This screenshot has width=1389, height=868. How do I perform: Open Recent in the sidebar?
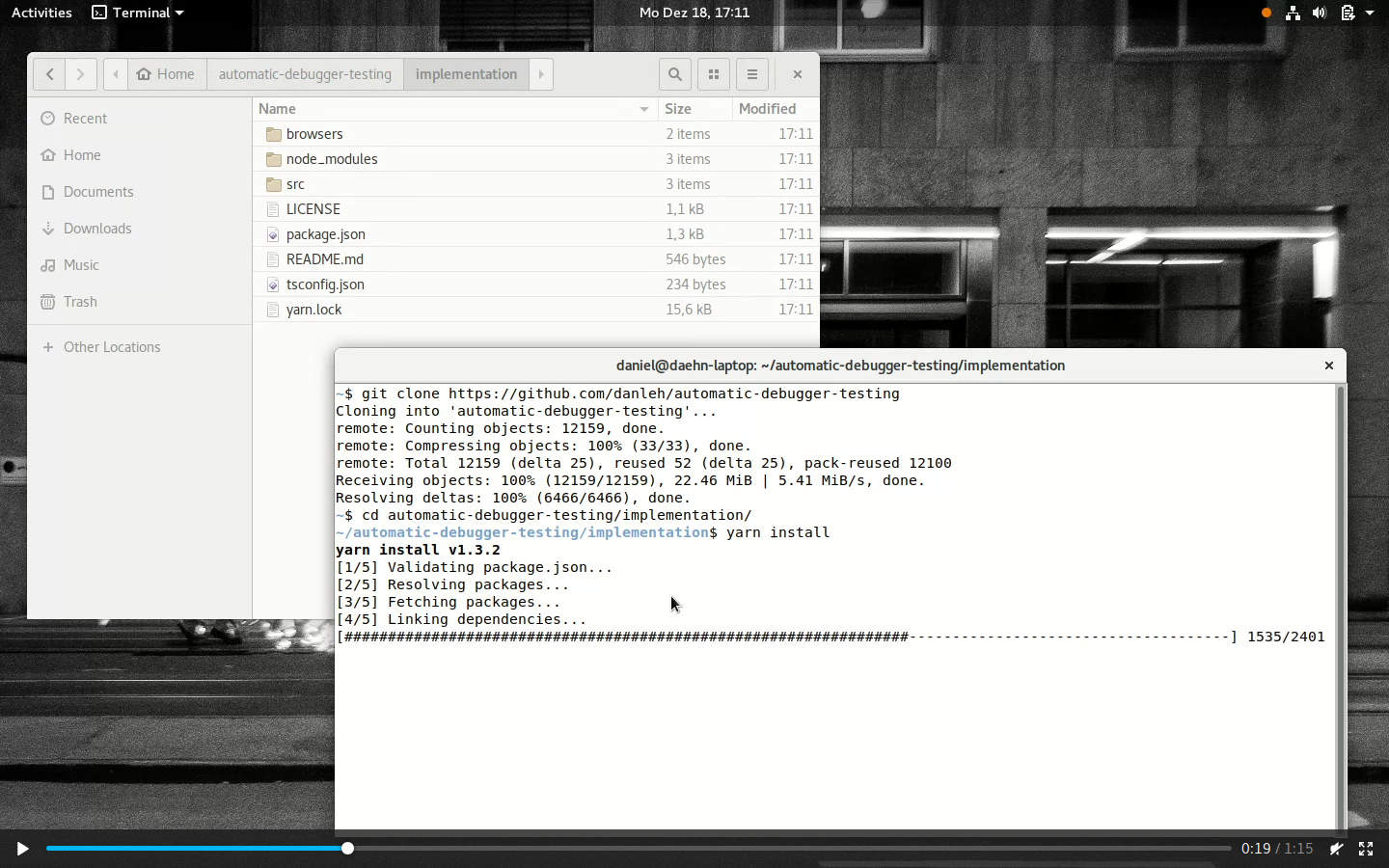point(140,119)
